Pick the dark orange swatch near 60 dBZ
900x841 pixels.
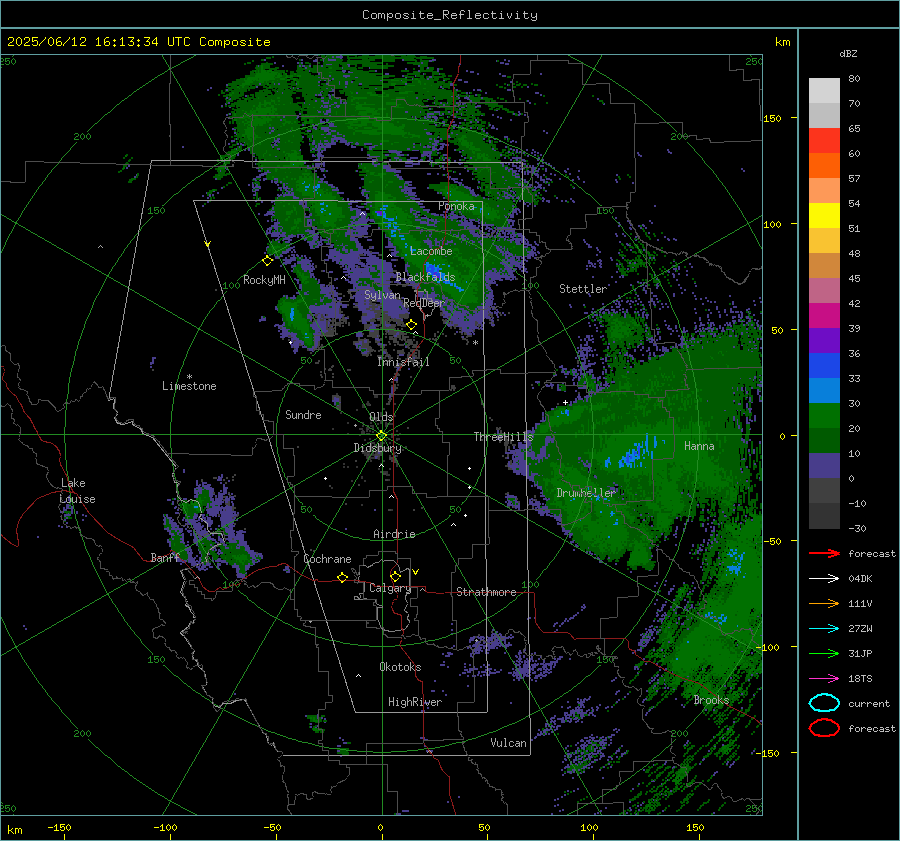tap(824, 166)
